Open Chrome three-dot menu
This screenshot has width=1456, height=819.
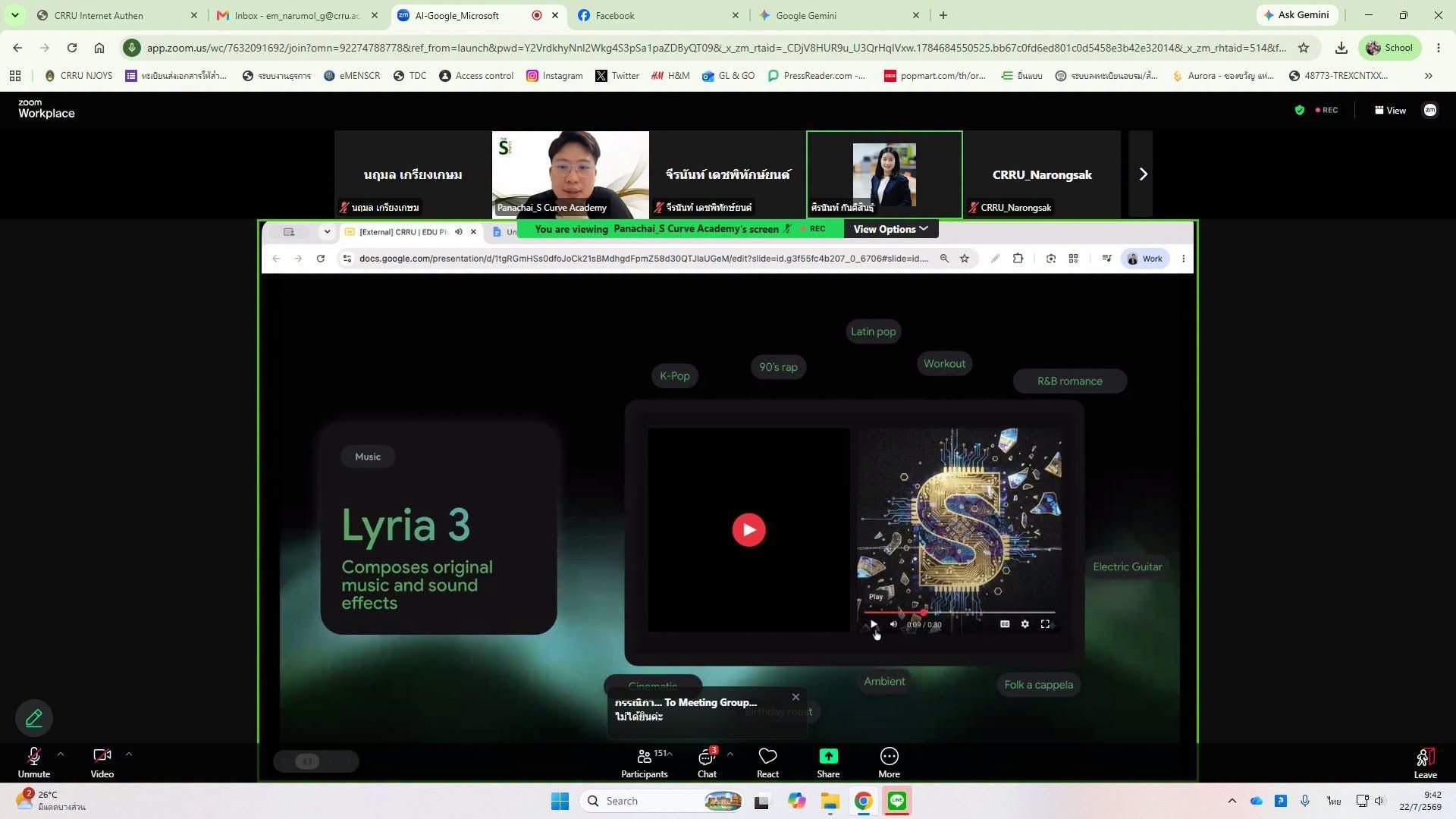pyautogui.click(x=1439, y=48)
